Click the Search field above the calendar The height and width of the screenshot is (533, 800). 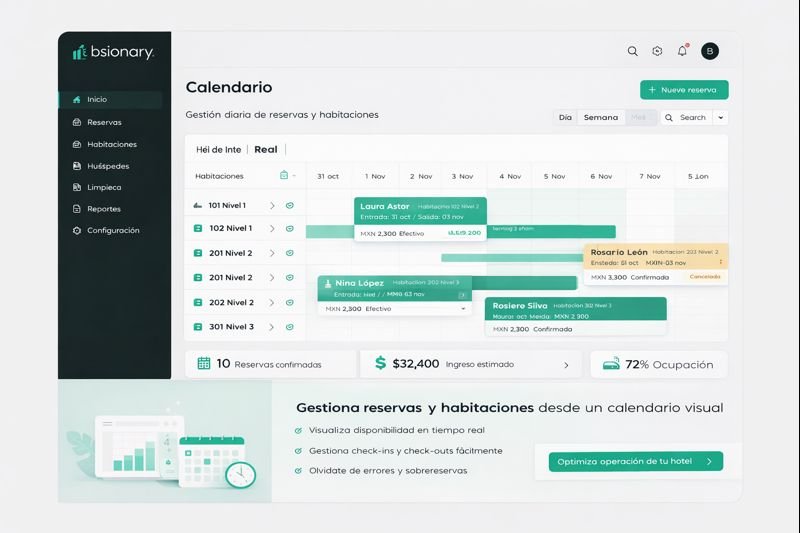(x=690, y=118)
